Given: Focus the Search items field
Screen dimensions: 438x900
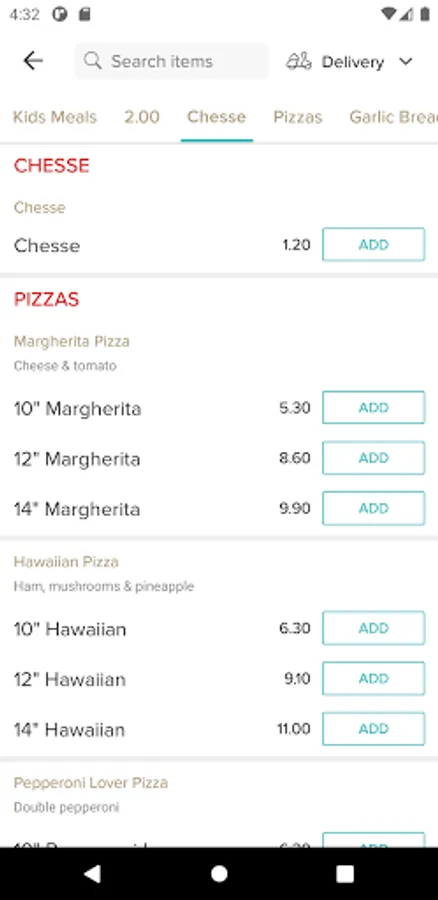Looking at the screenshot, I should [171, 61].
